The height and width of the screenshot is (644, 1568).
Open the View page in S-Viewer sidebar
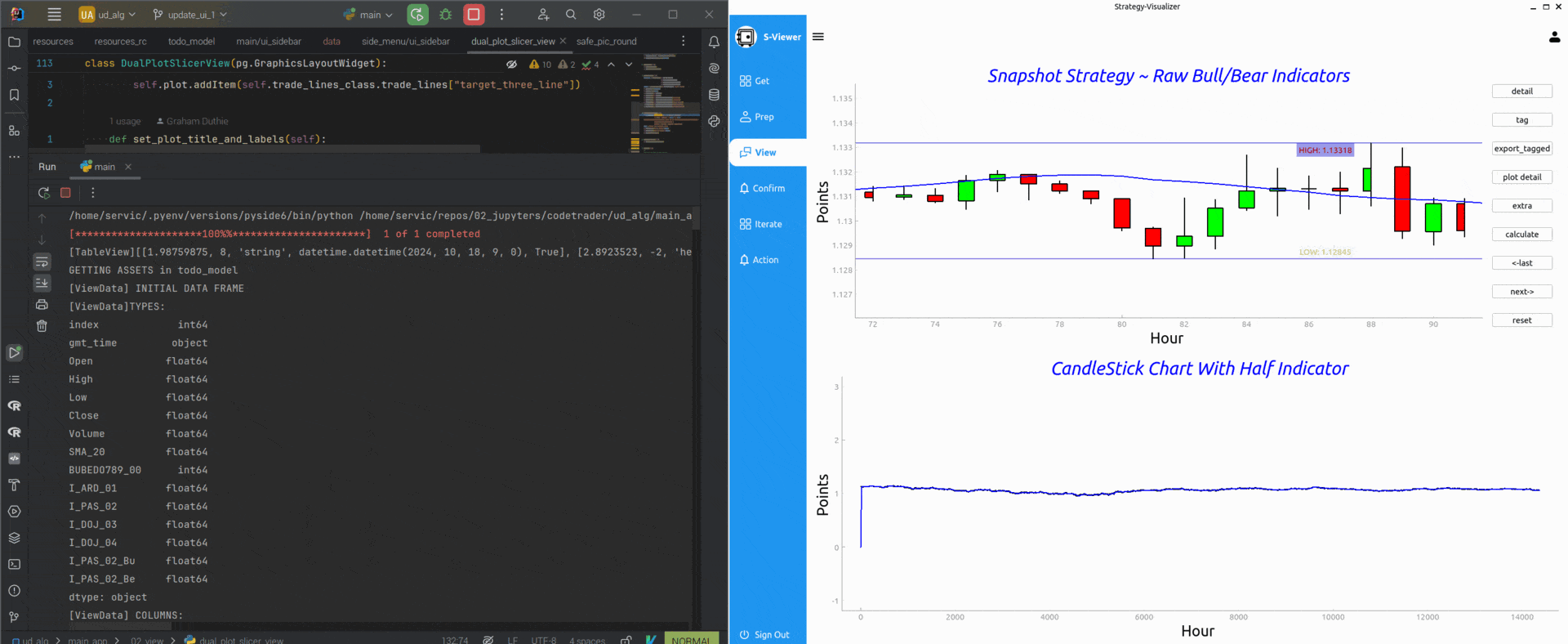[x=768, y=152]
